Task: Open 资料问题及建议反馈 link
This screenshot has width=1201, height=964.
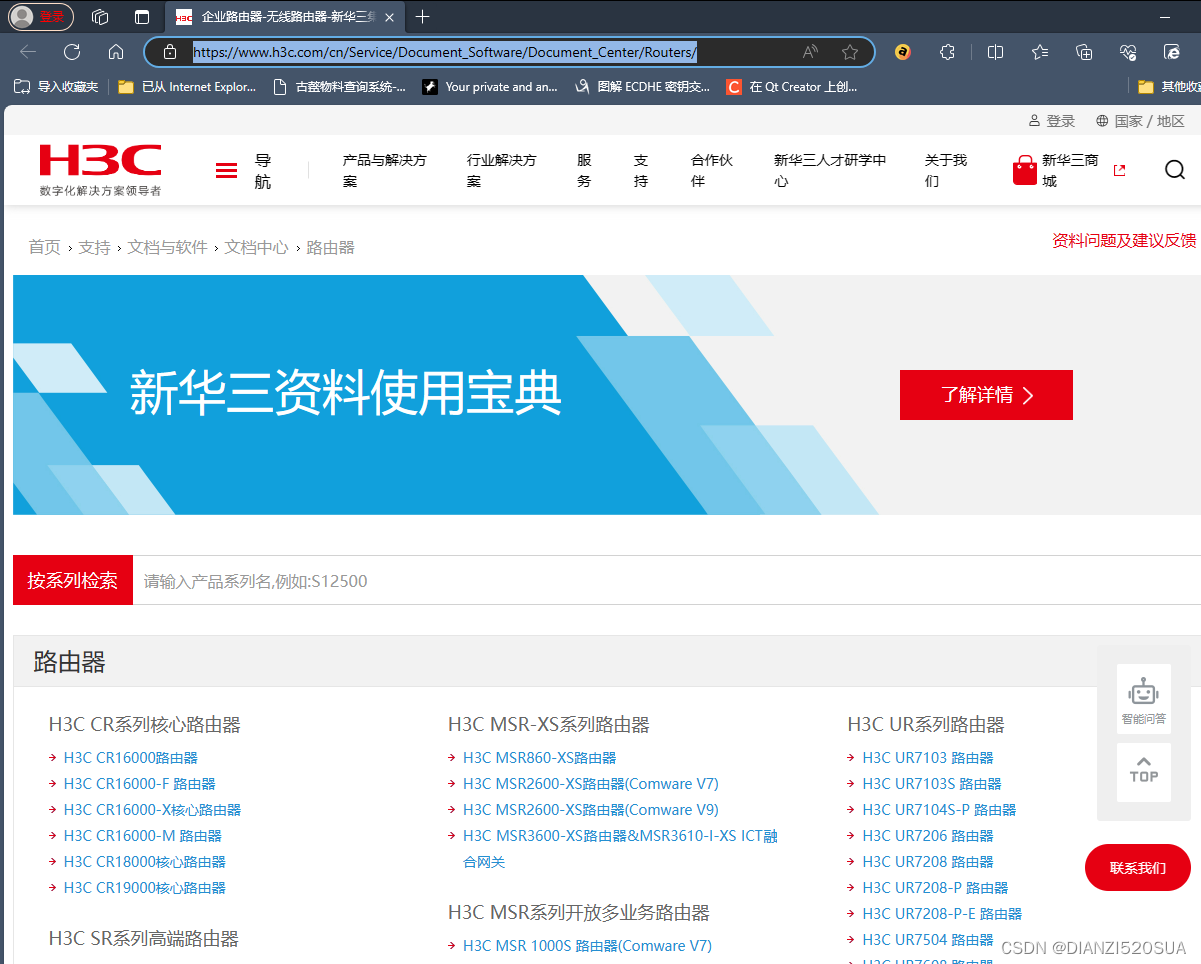Action: (x=1124, y=240)
